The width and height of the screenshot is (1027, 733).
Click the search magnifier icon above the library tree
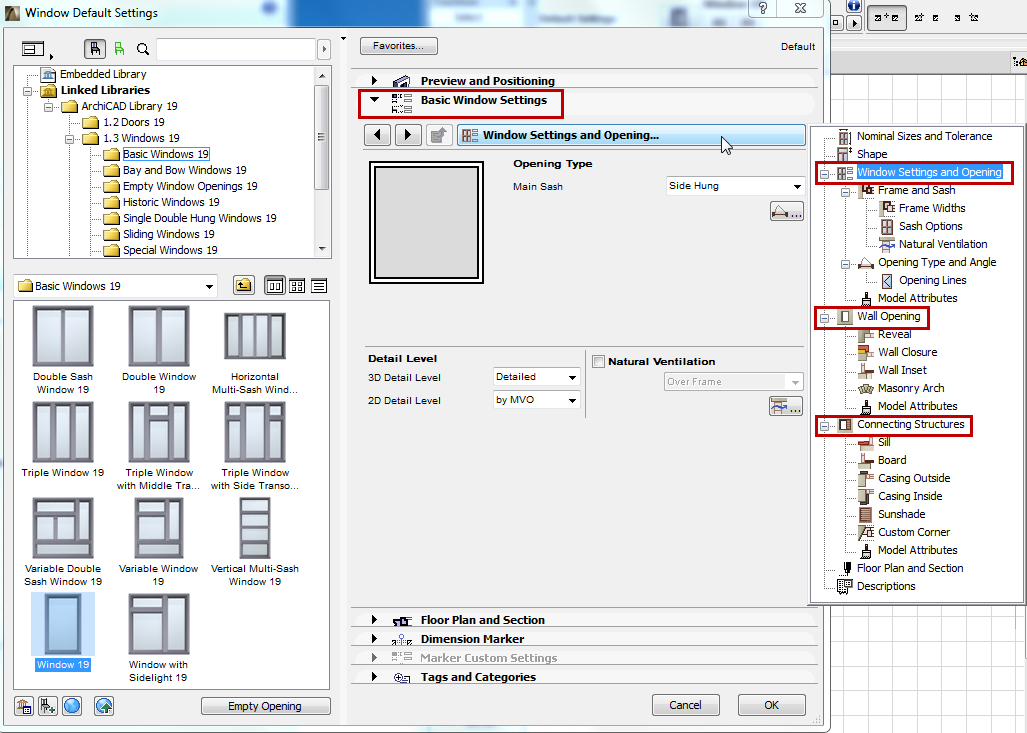pos(143,48)
